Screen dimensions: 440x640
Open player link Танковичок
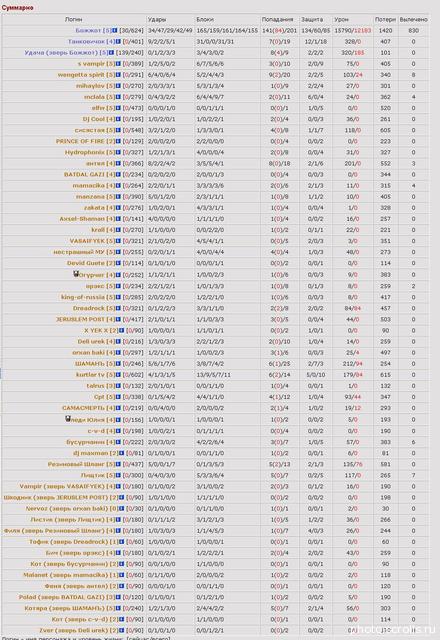91,42
